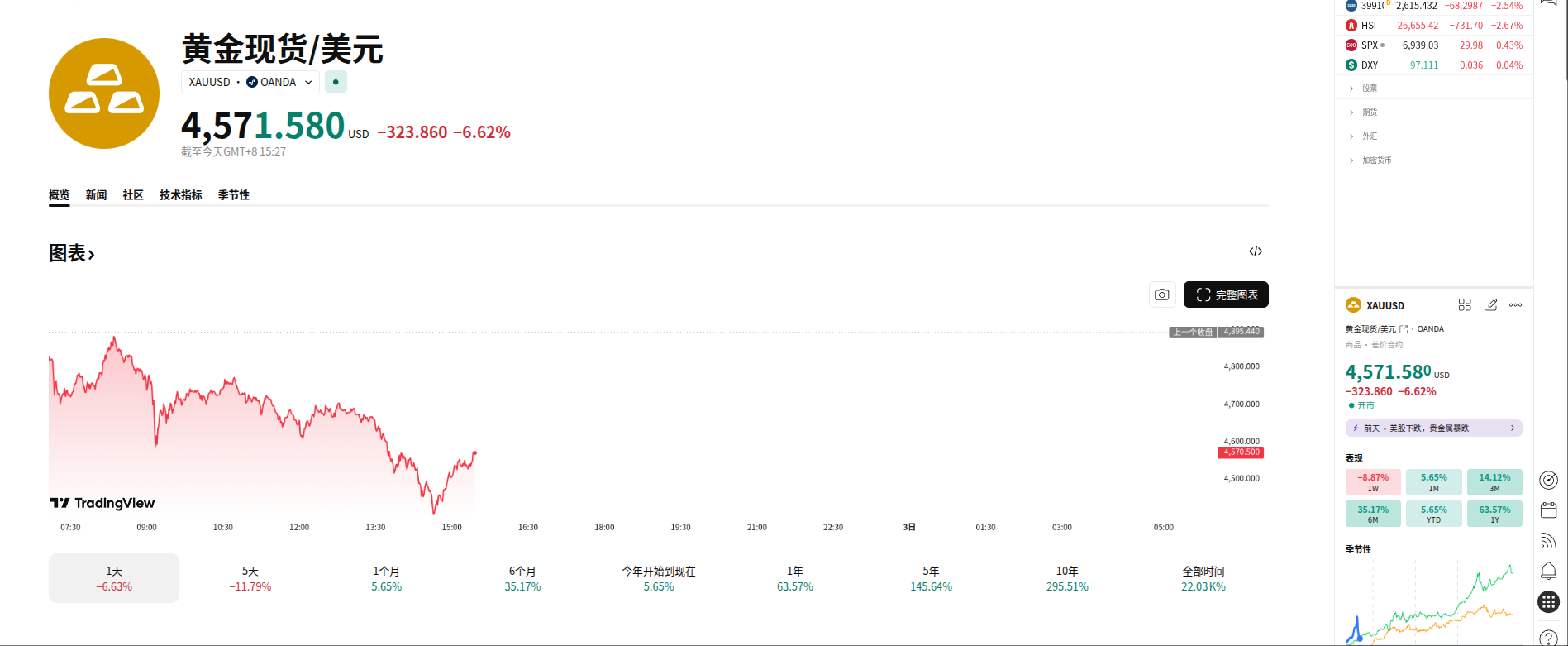Click the alerts bell icon in the sidebar
Image resolution: width=1568 pixels, height=646 pixels.
click(x=1548, y=571)
